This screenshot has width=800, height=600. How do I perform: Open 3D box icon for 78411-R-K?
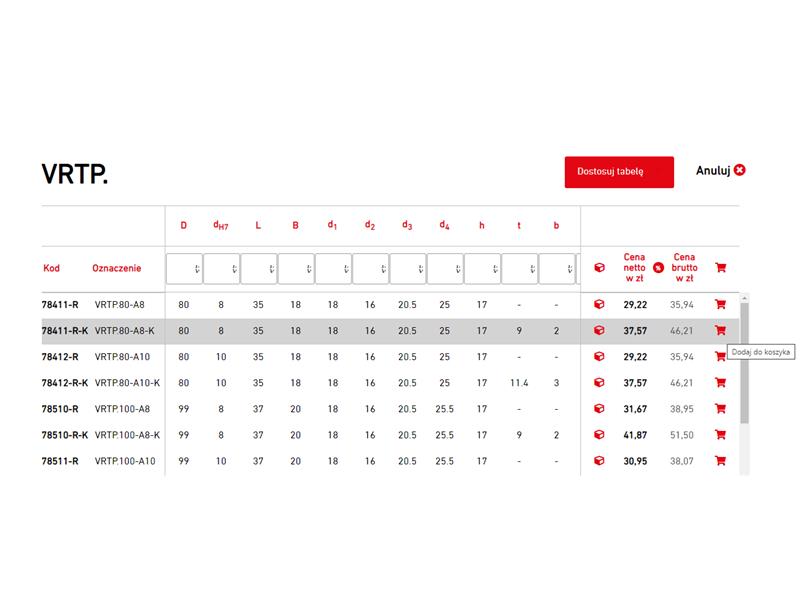599,331
